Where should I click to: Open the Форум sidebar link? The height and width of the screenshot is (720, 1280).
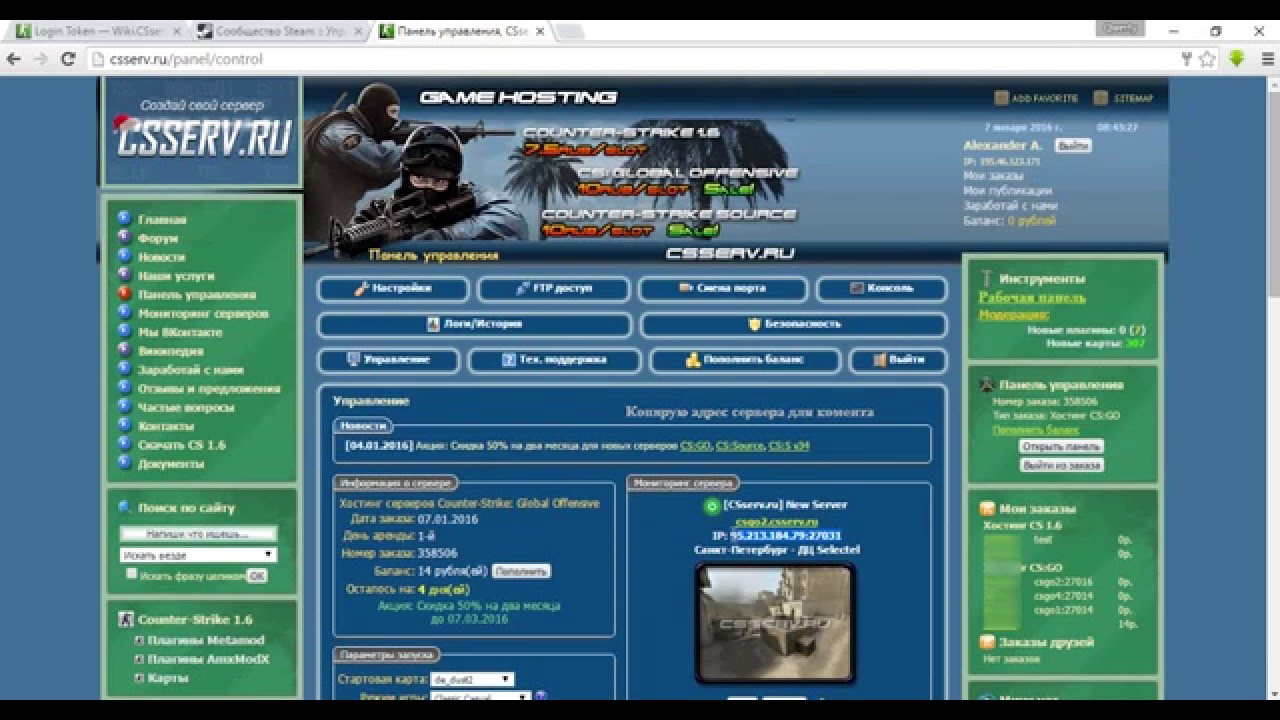pyautogui.click(x=158, y=238)
